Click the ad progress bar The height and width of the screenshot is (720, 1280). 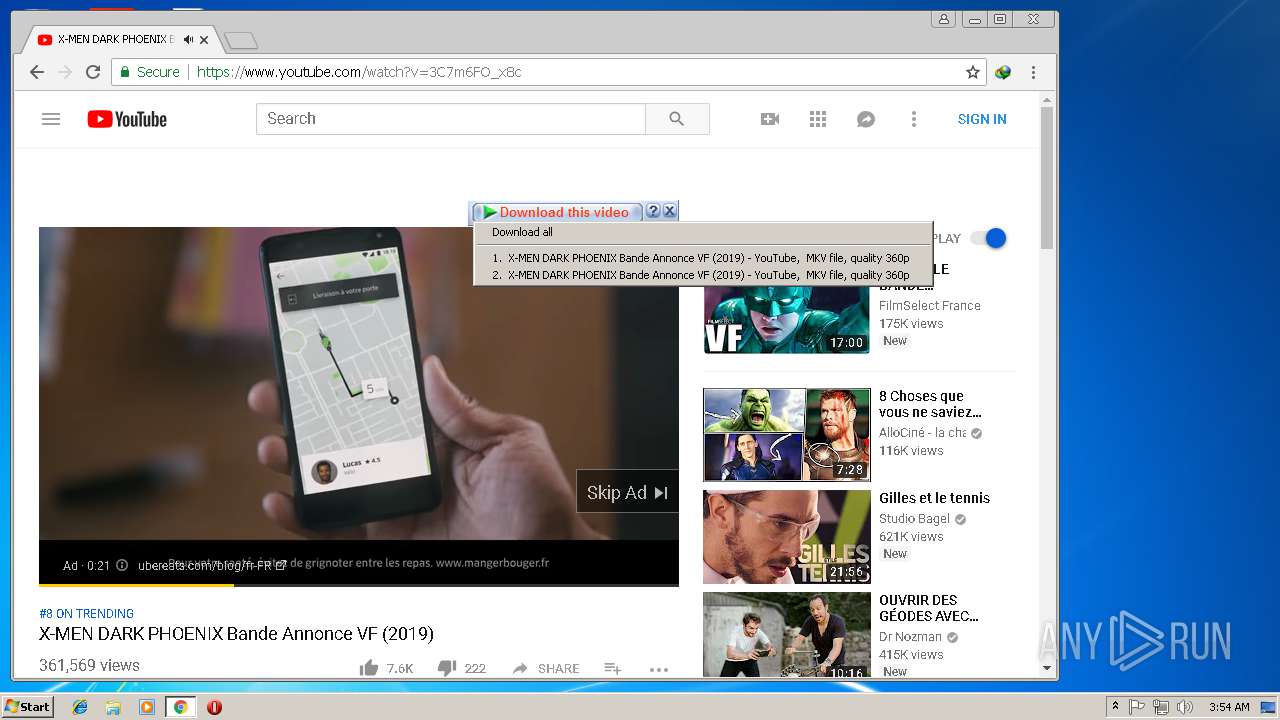359,584
